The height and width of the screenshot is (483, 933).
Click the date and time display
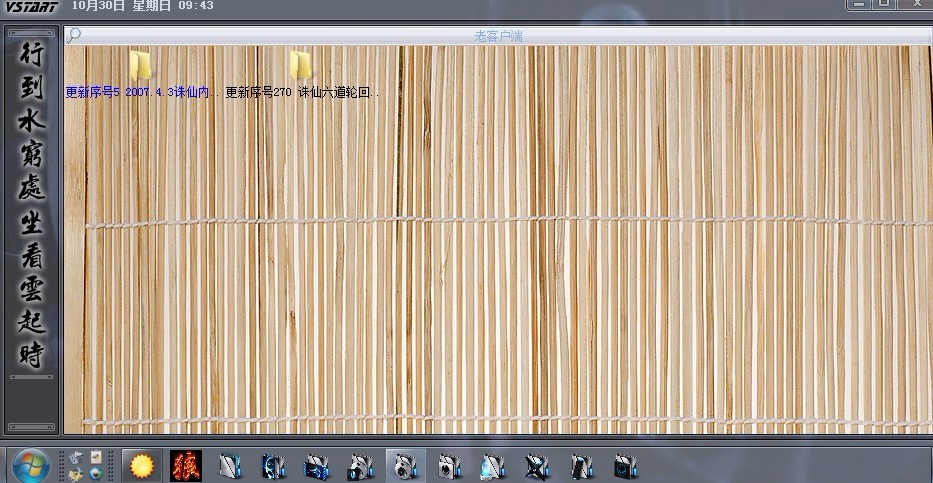pos(142,6)
